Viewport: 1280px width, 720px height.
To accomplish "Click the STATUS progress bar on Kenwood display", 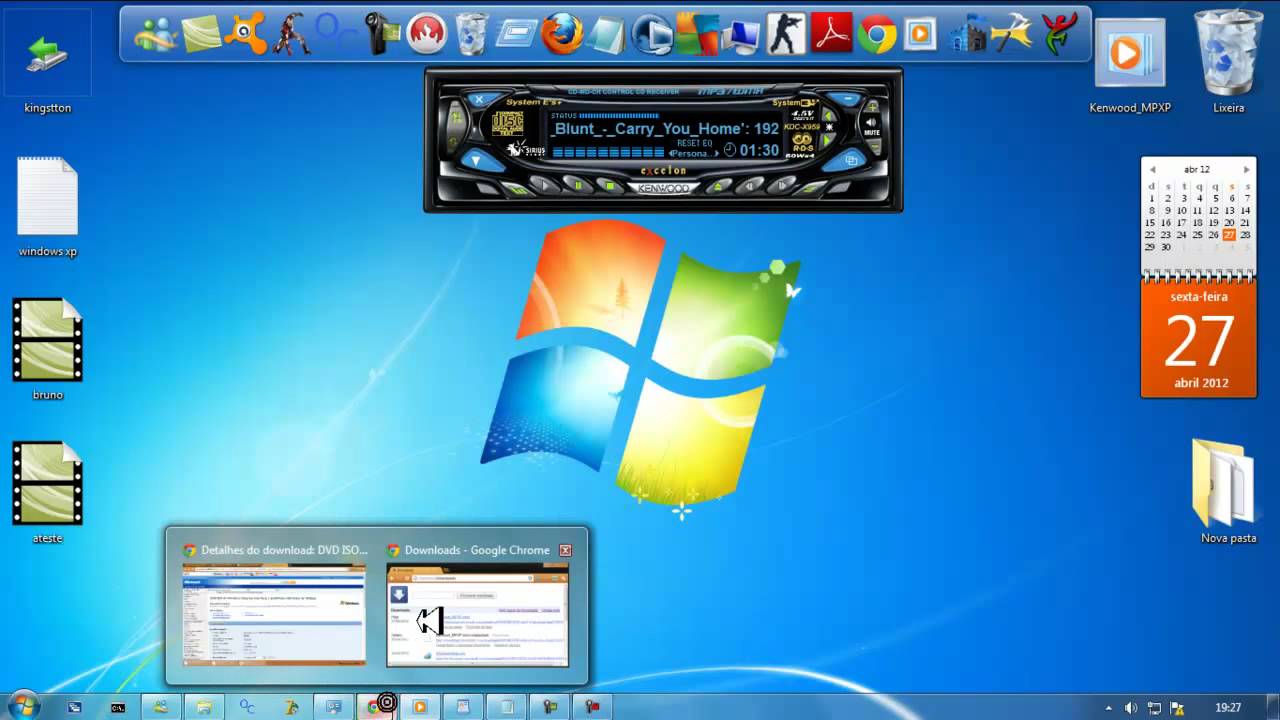I will tap(619, 115).
